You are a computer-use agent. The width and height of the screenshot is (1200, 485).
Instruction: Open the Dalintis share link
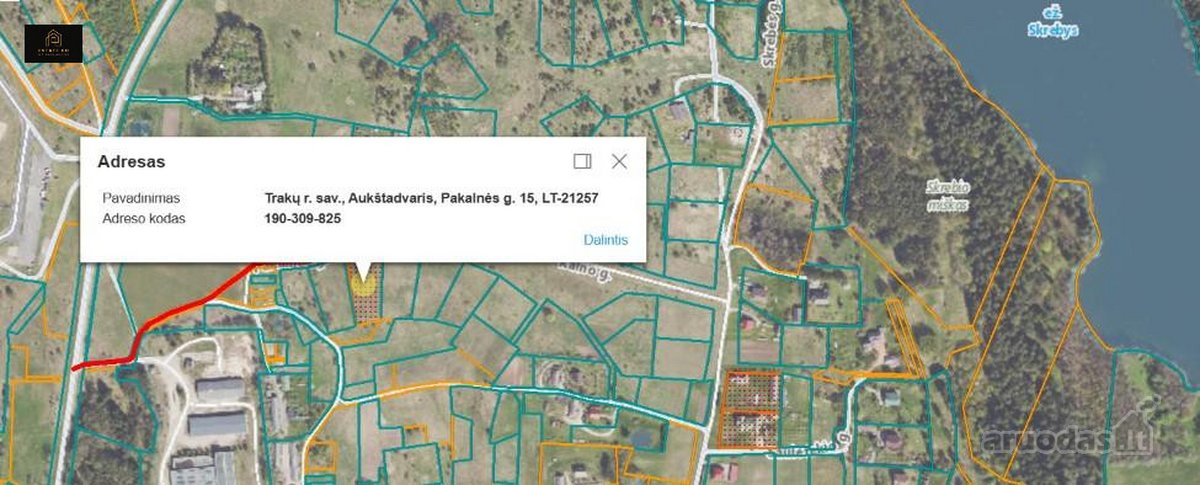click(x=606, y=240)
